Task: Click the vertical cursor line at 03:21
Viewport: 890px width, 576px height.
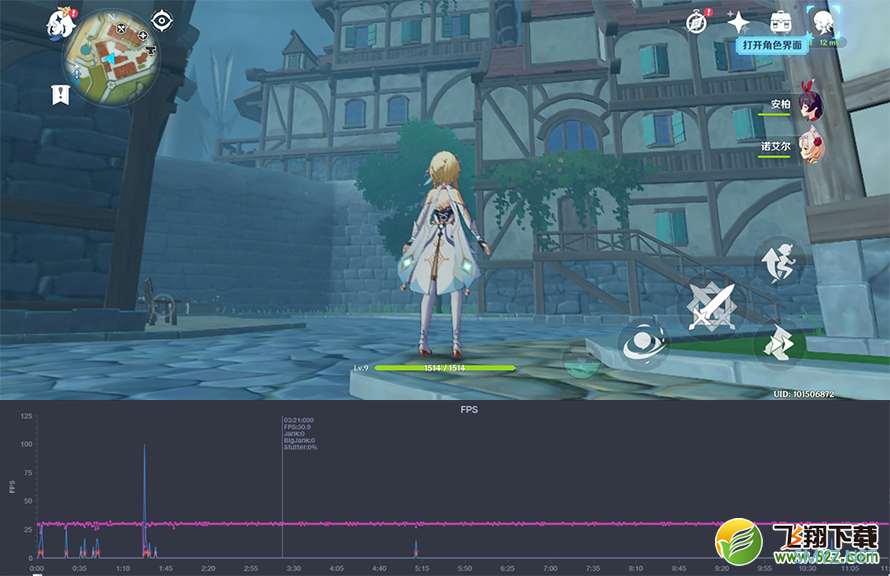Action: pyautogui.click(x=283, y=487)
